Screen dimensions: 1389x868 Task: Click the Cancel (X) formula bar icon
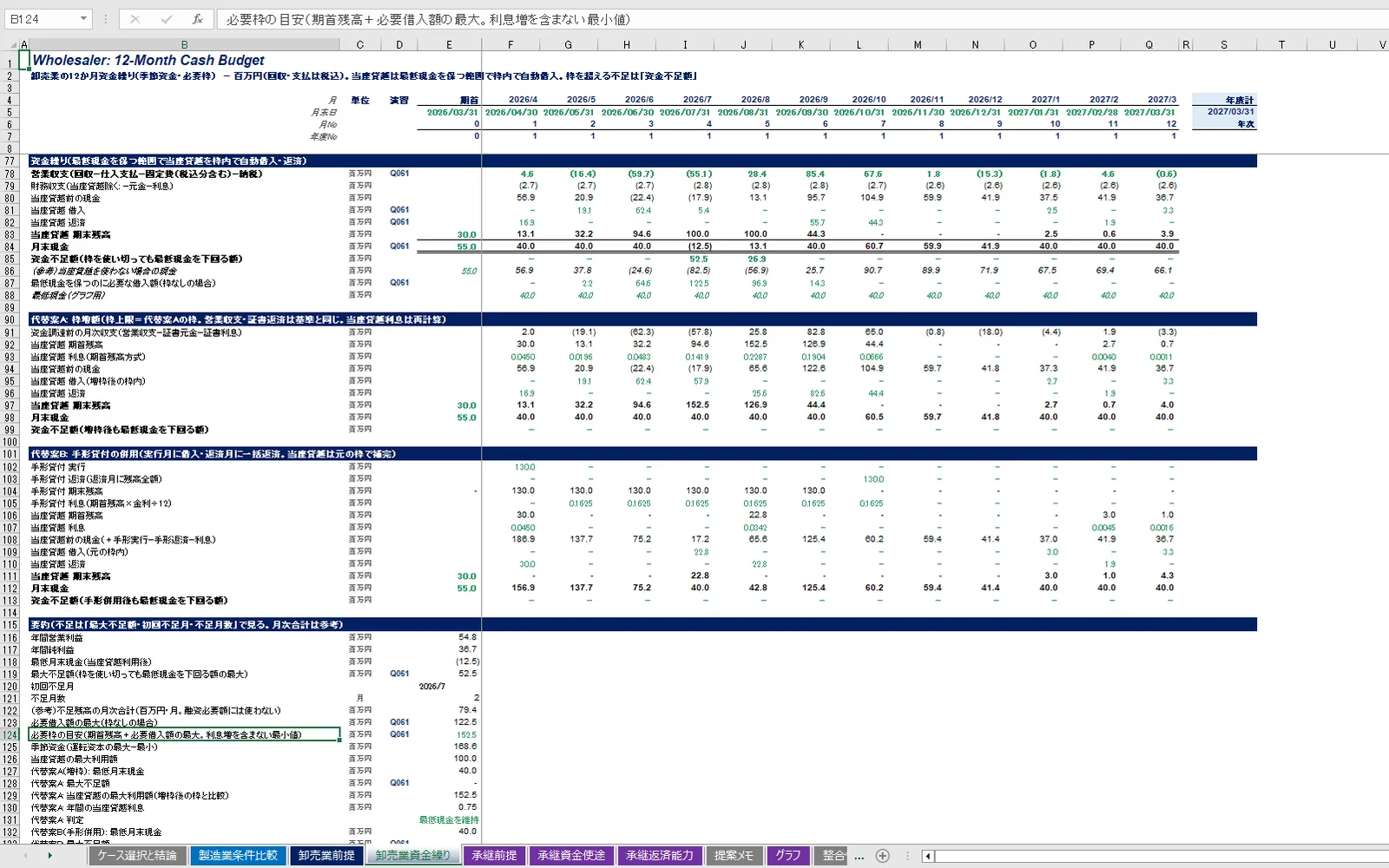pyautogui.click(x=135, y=19)
